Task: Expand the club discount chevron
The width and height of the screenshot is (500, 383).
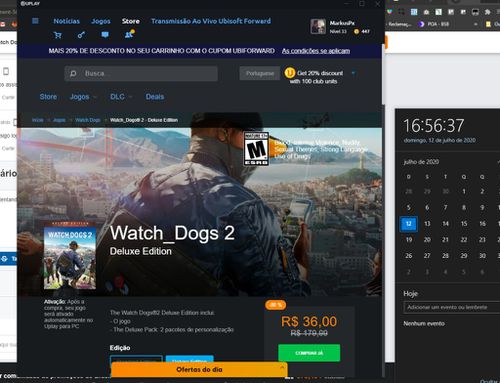Action: coord(353,73)
